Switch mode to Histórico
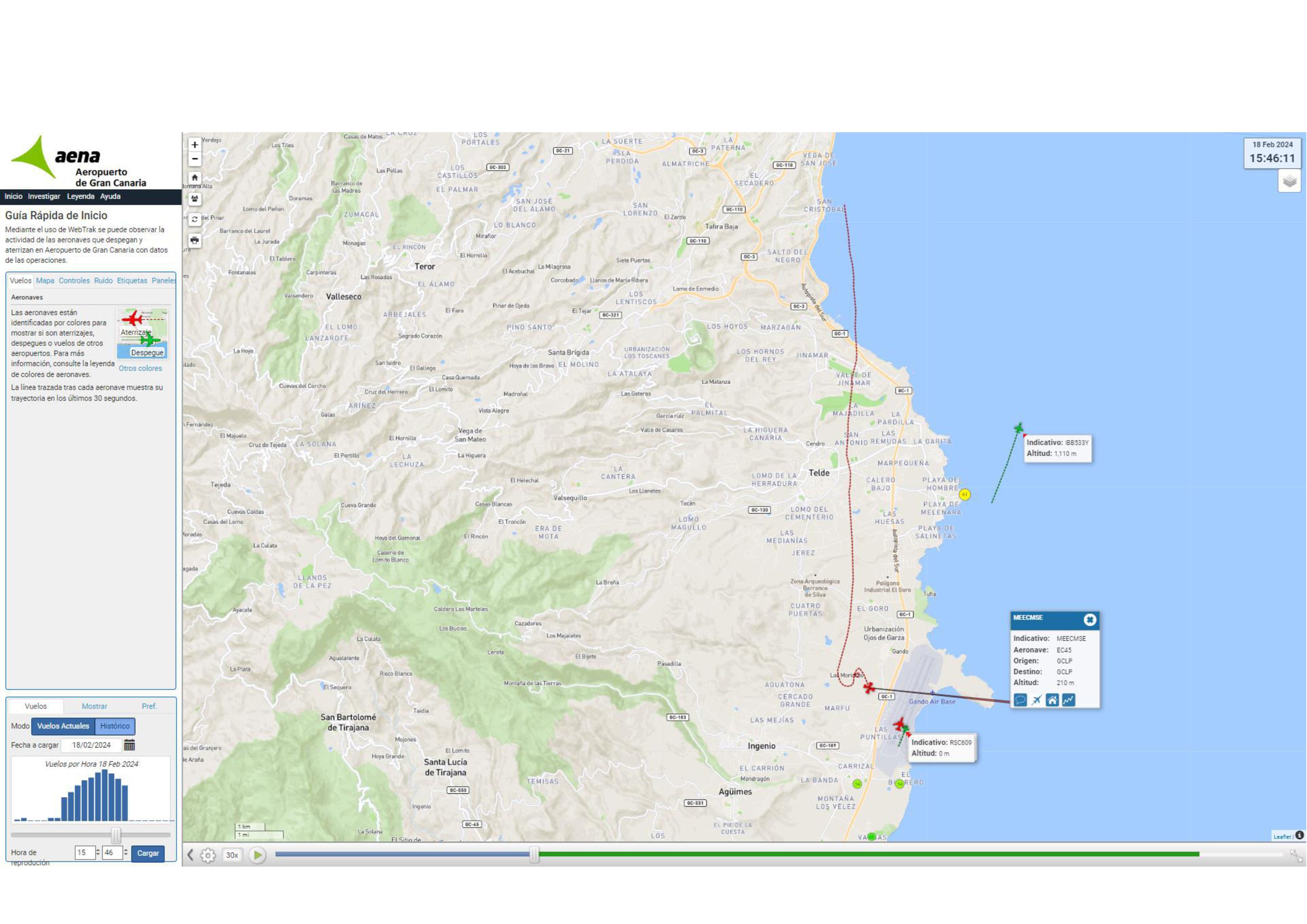Viewport: 1307px width, 924px height. coord(115,726)
